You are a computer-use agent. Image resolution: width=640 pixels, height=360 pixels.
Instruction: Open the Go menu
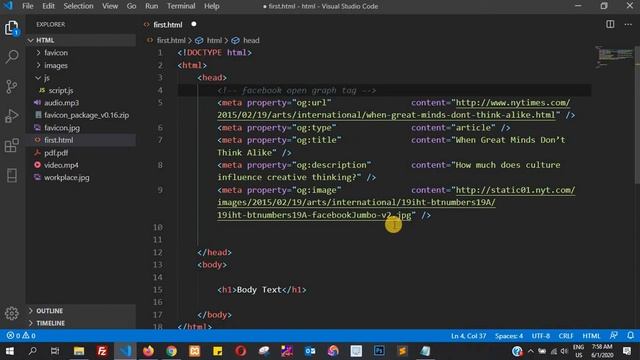(131, 6)
